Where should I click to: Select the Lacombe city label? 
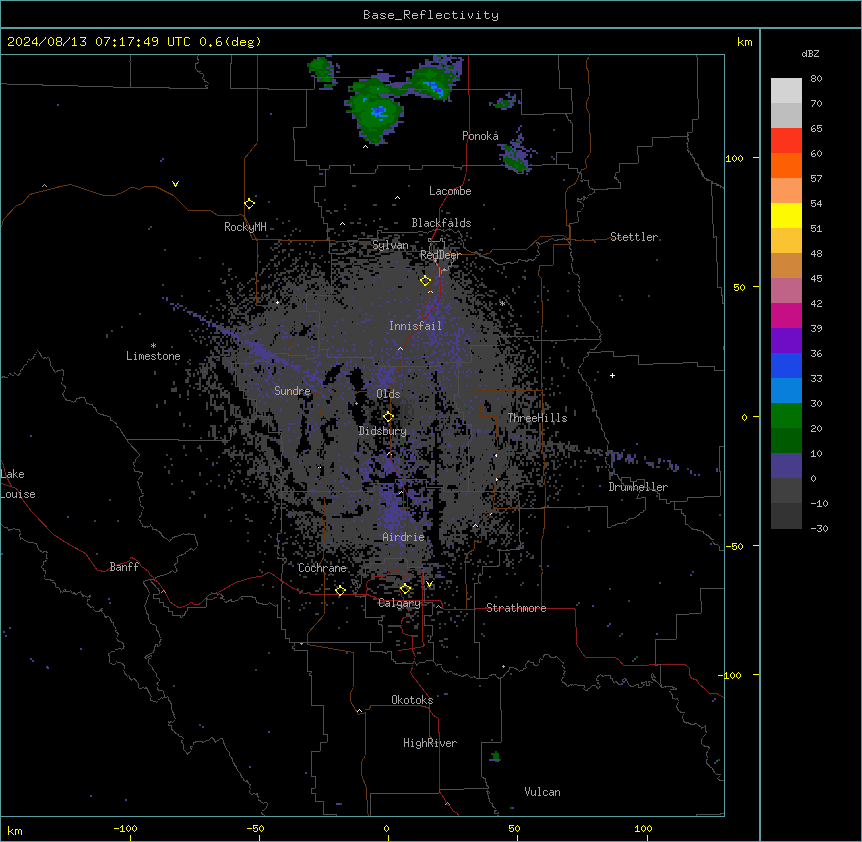click(x=450, y=191)
